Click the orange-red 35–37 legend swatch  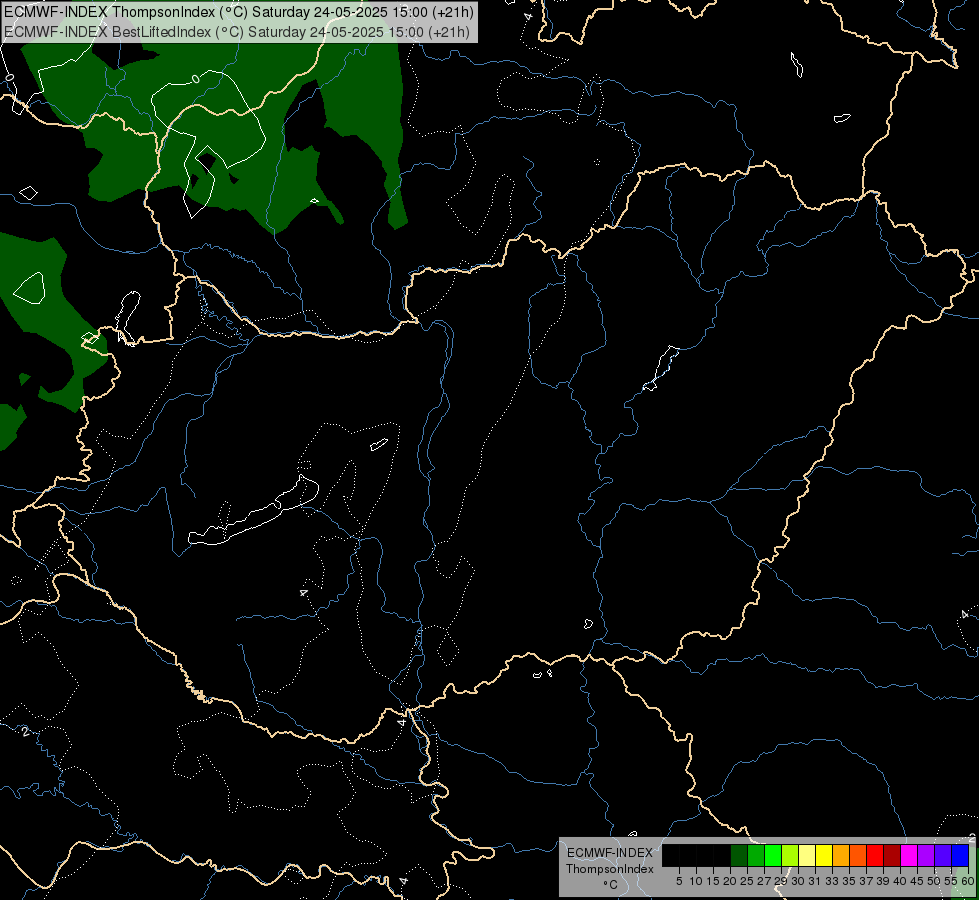click(858, 856)
